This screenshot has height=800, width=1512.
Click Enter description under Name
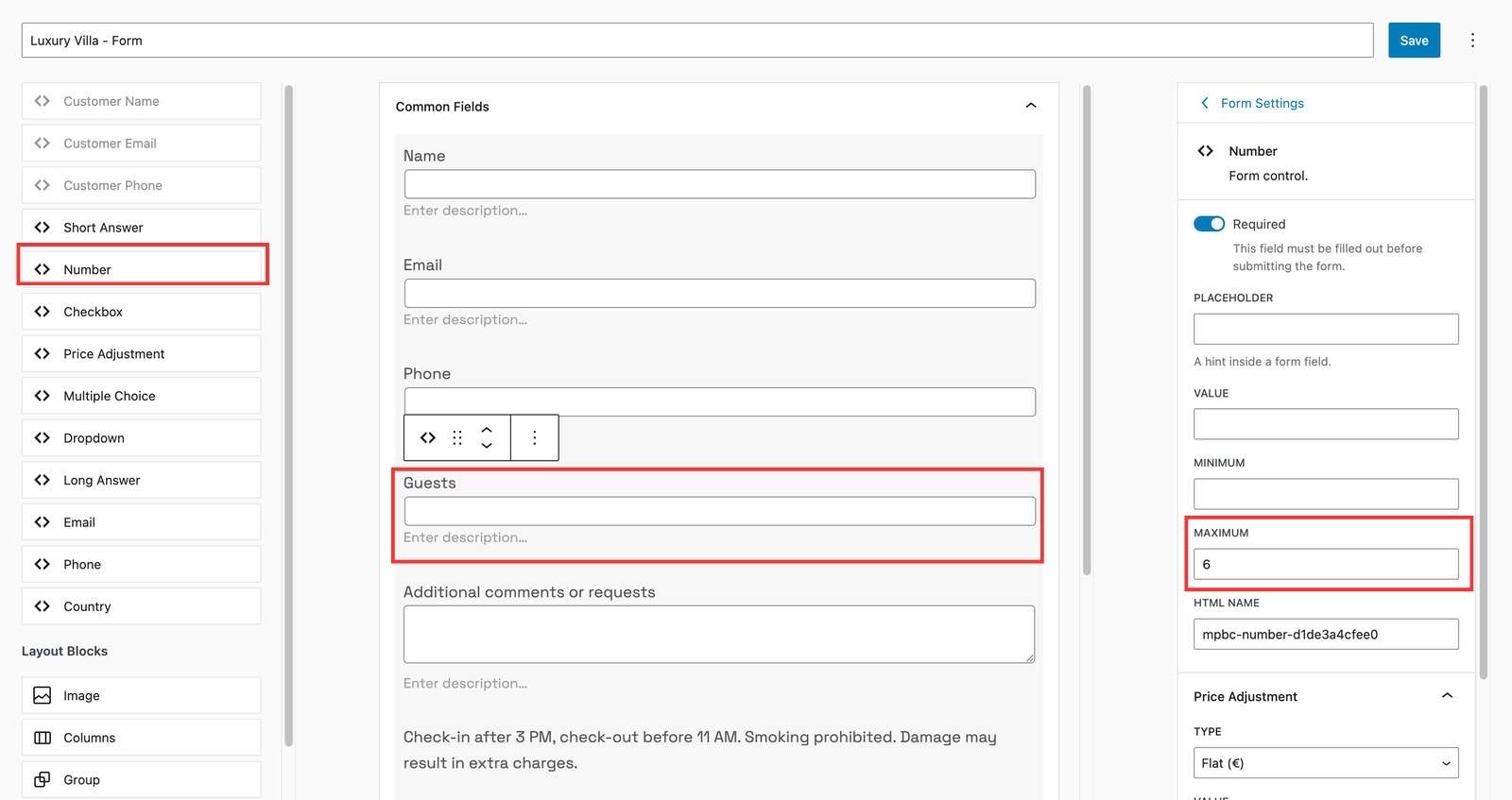click(x=466, y=211)
